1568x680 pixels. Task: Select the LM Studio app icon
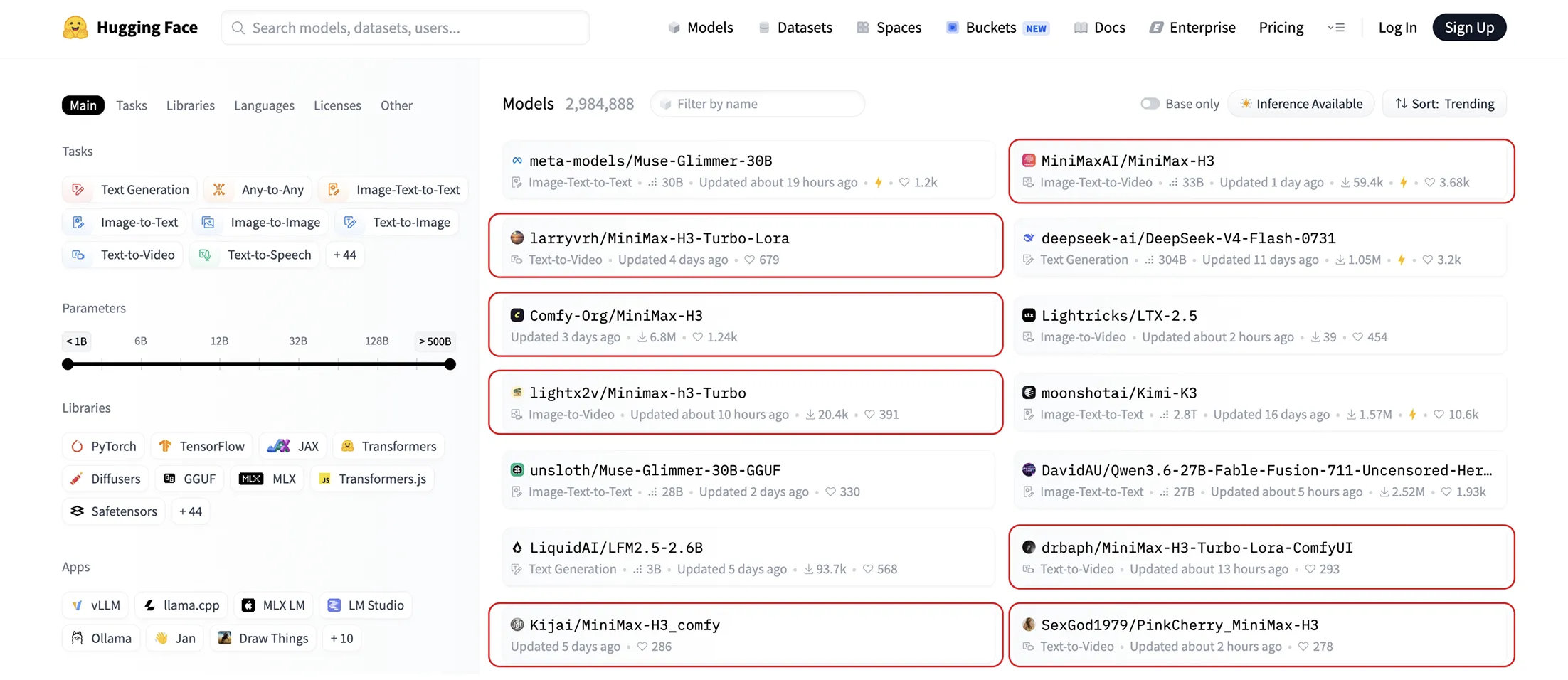(334, 605)
